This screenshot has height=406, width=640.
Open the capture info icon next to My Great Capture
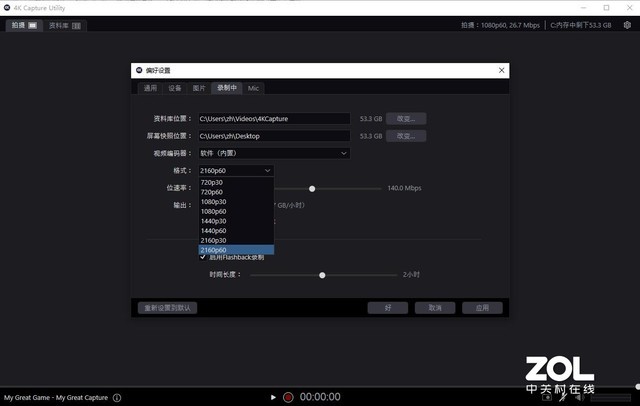[117, 398]
